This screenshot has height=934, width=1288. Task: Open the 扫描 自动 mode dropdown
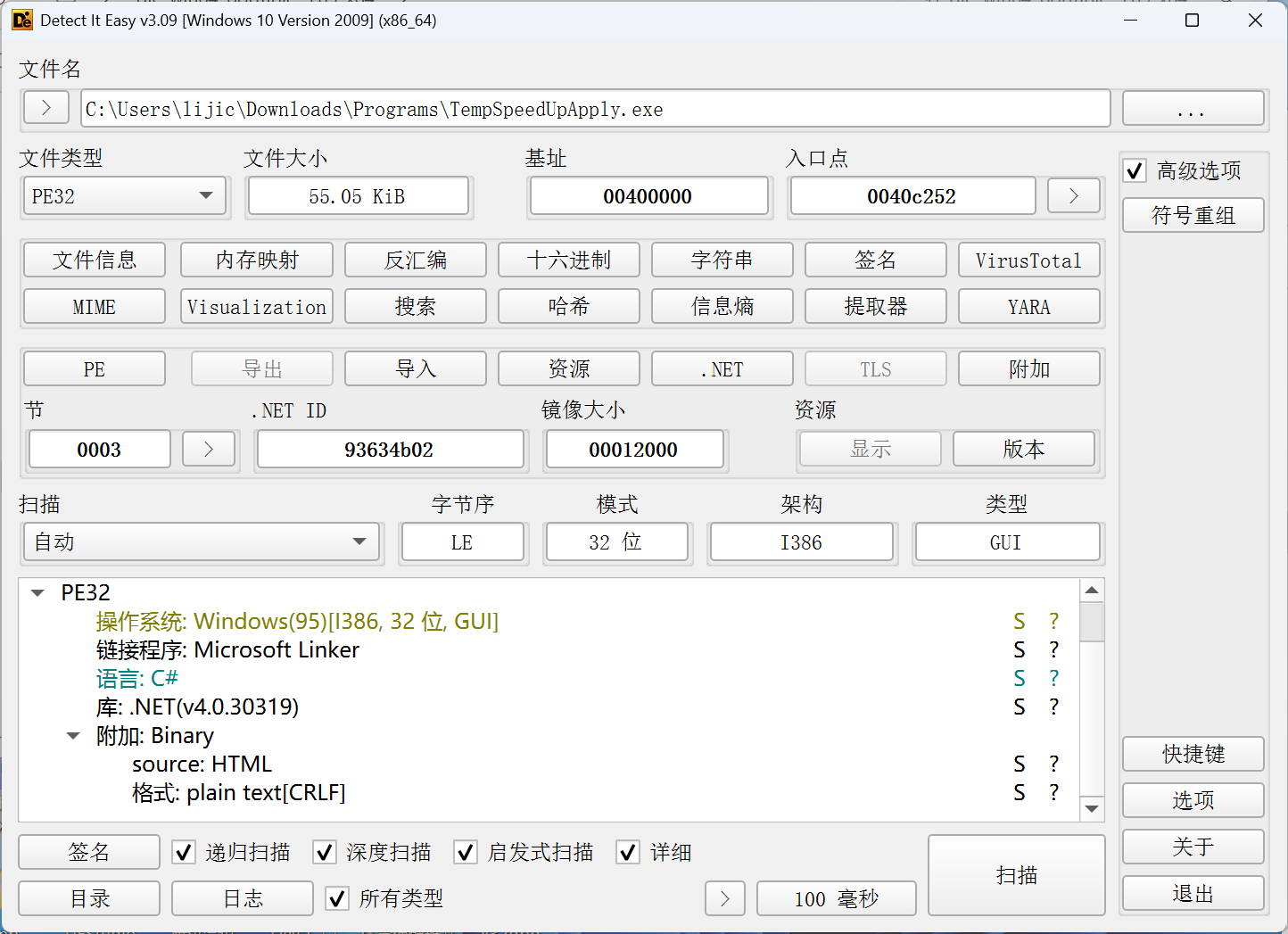click(202, 541)
